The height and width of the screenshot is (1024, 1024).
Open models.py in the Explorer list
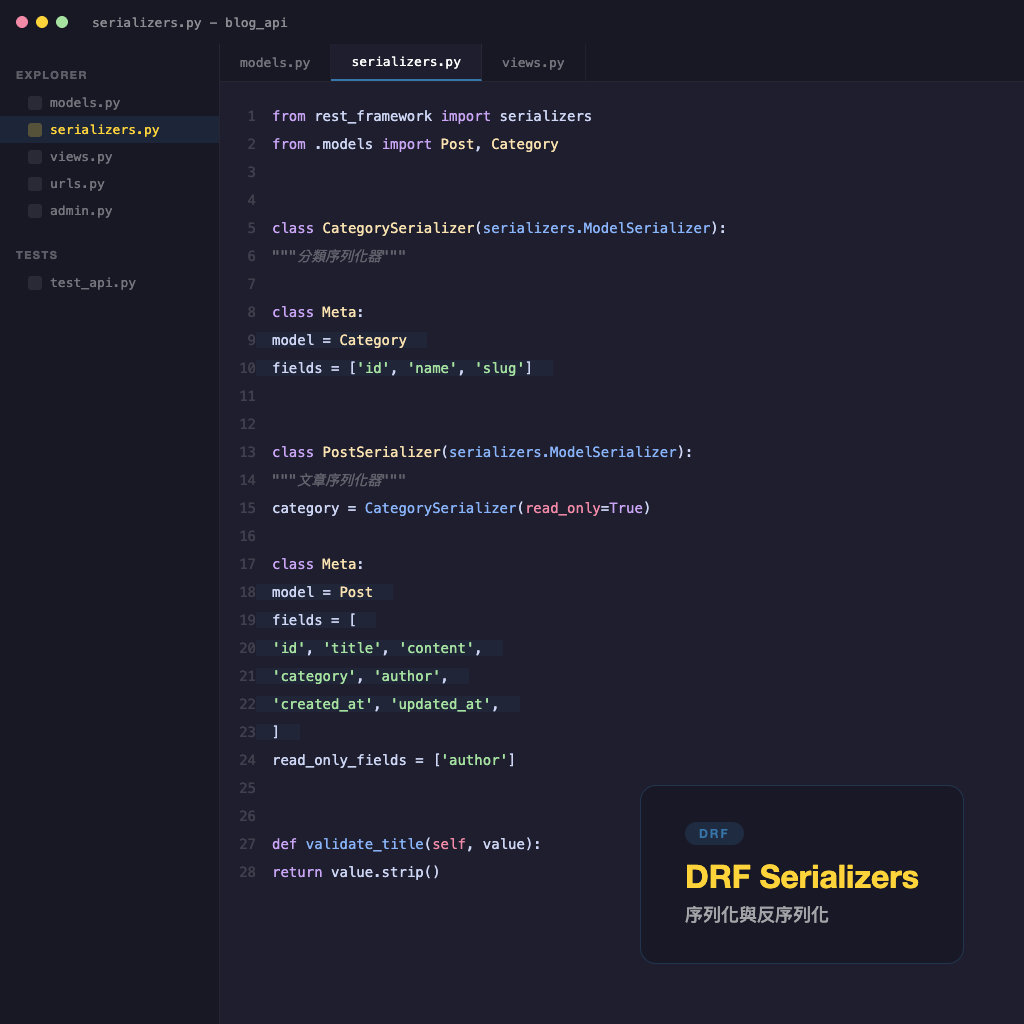pyautogui.click(x=110, y=103)
